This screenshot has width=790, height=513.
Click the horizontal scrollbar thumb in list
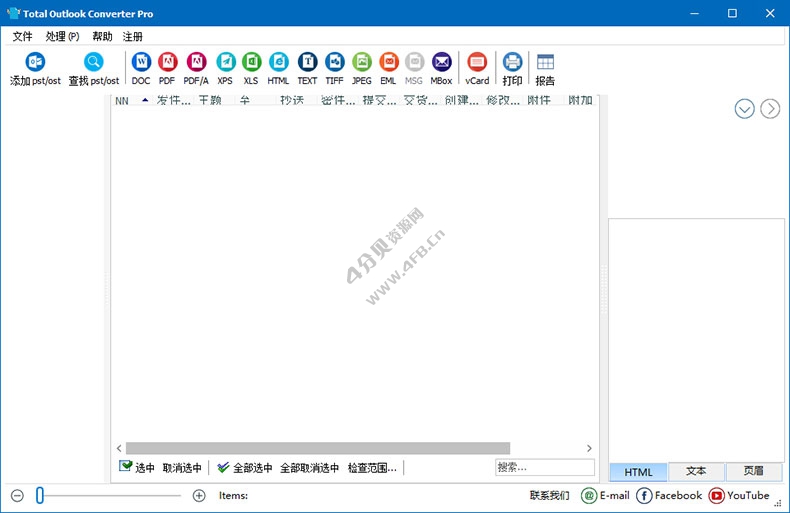[x=318, y=448]
